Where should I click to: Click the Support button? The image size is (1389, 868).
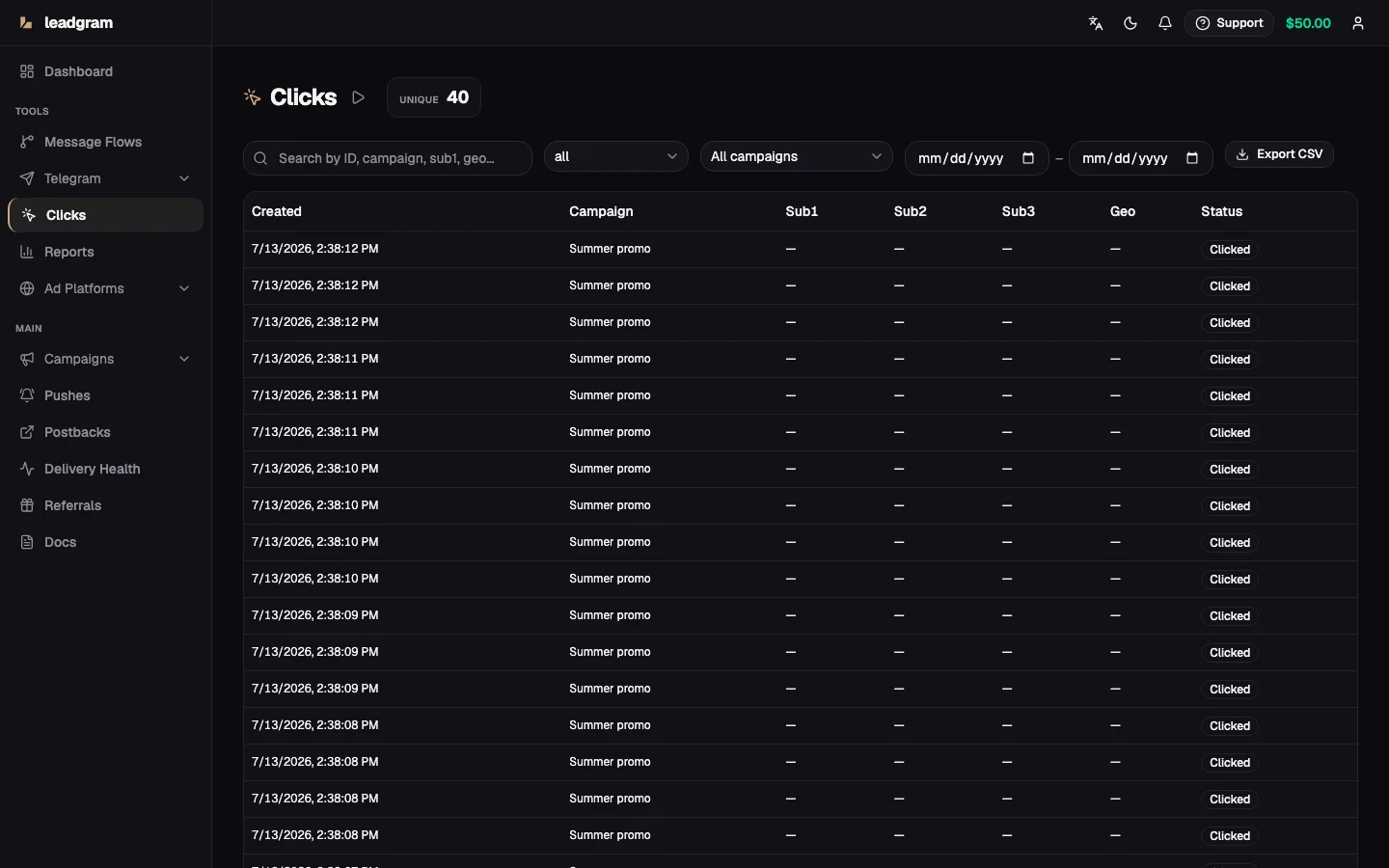[x=1229, y=23]
